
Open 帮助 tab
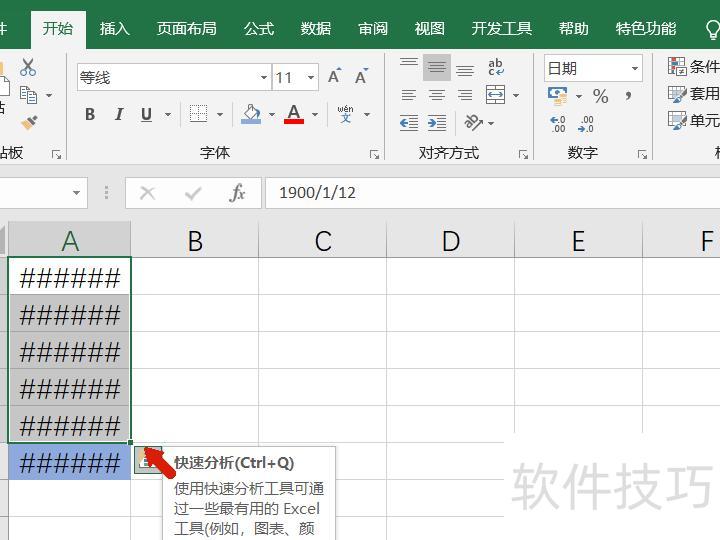(x=574, y=28)
